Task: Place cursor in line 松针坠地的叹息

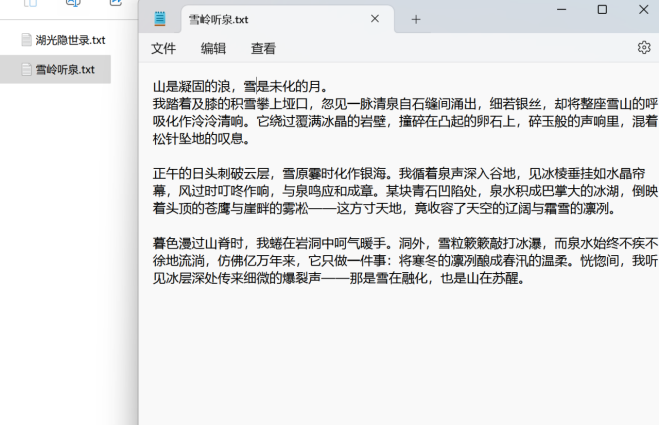Action: pos(201,138)
